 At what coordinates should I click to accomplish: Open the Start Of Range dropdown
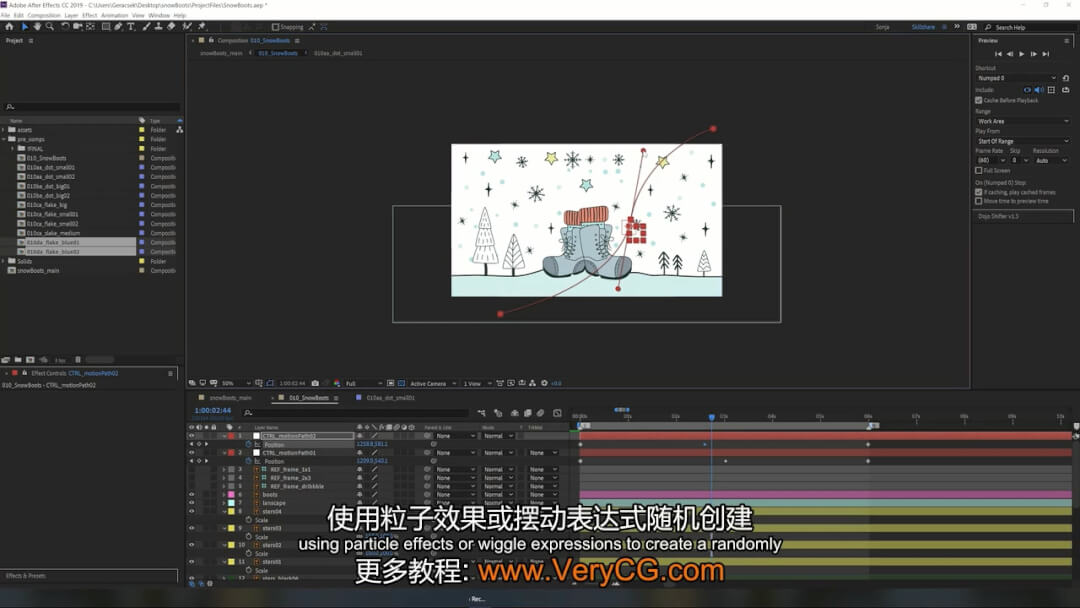1022,141
